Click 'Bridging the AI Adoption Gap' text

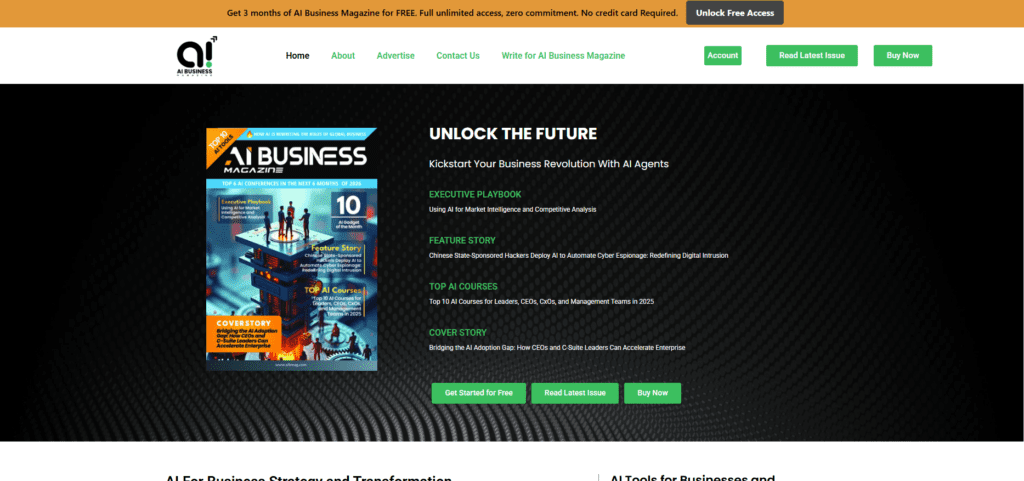[557, 347]
